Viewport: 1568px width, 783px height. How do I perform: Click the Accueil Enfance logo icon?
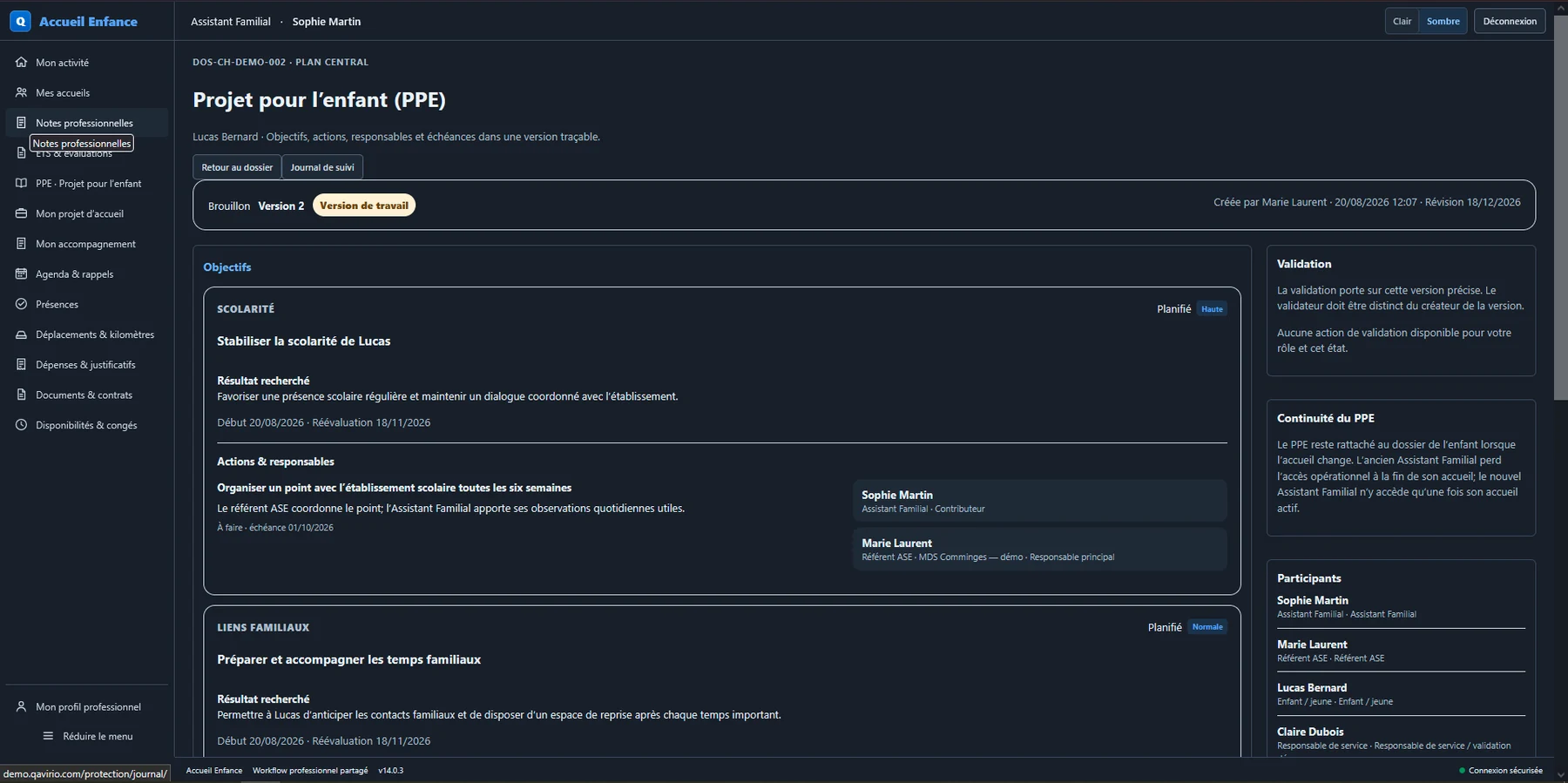point(20,21)
